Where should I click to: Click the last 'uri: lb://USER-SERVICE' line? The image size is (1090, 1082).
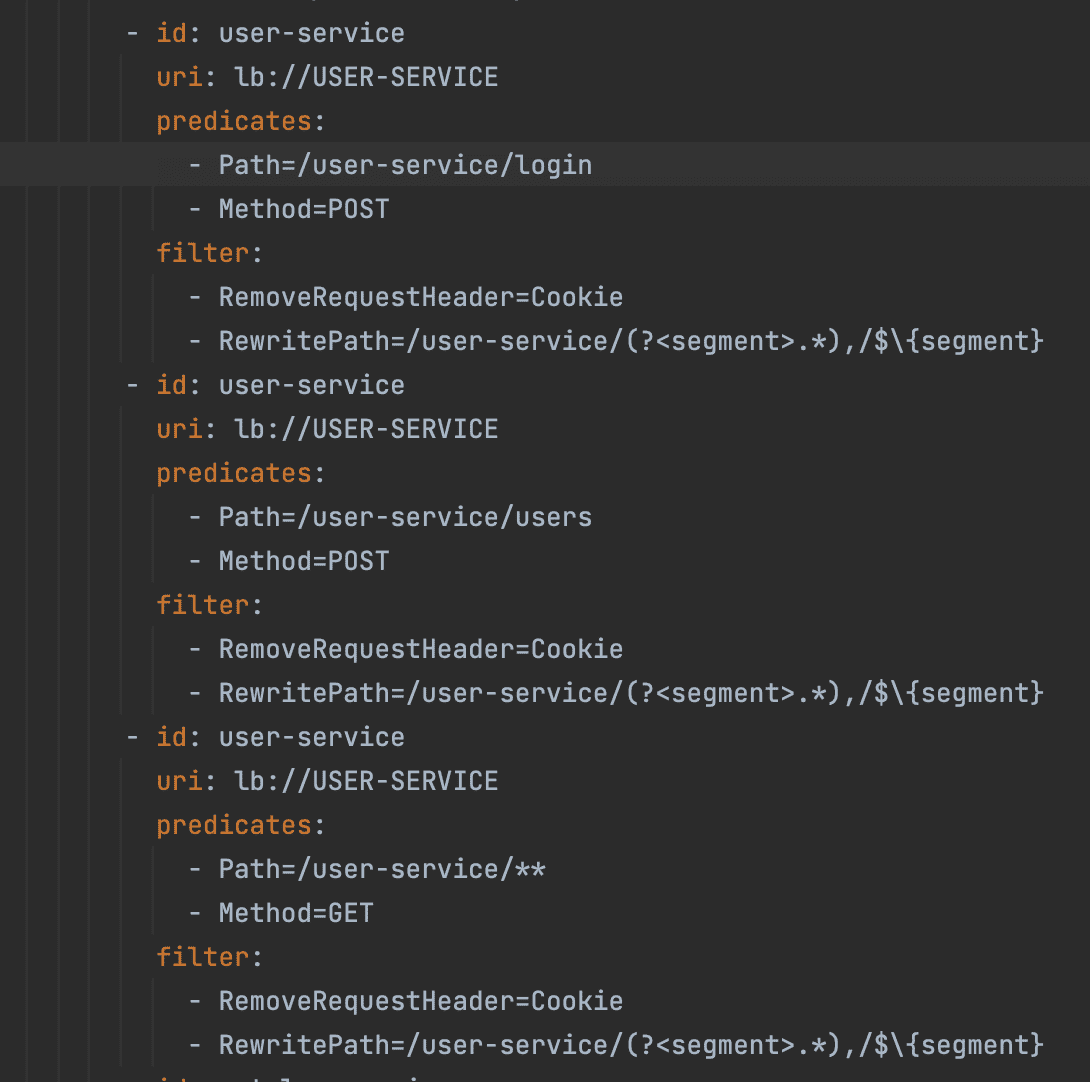point(327,781)
